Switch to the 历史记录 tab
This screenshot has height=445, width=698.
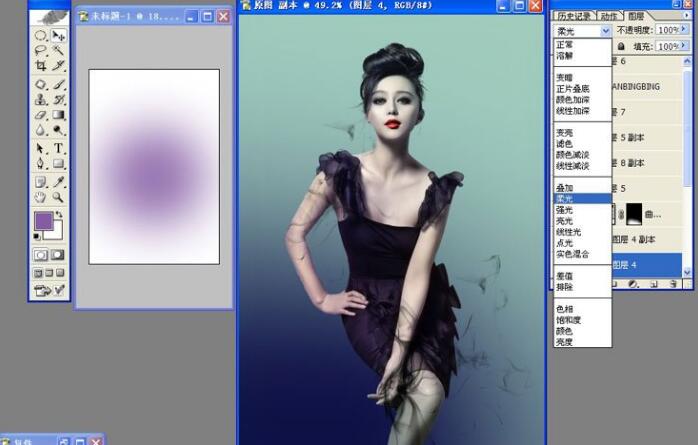tap(574, 15)
